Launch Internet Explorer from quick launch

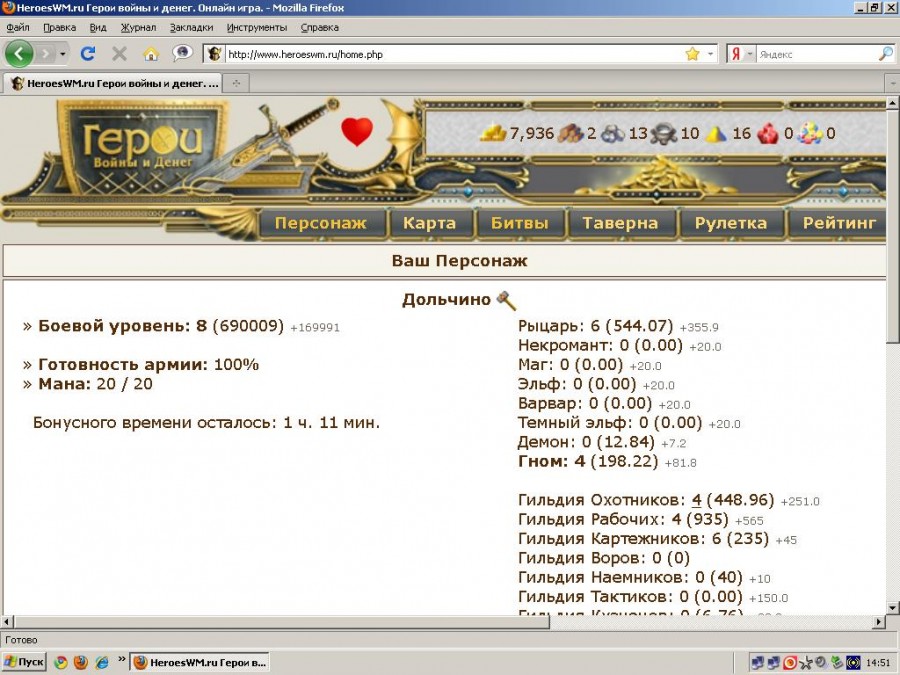[102, 662]
